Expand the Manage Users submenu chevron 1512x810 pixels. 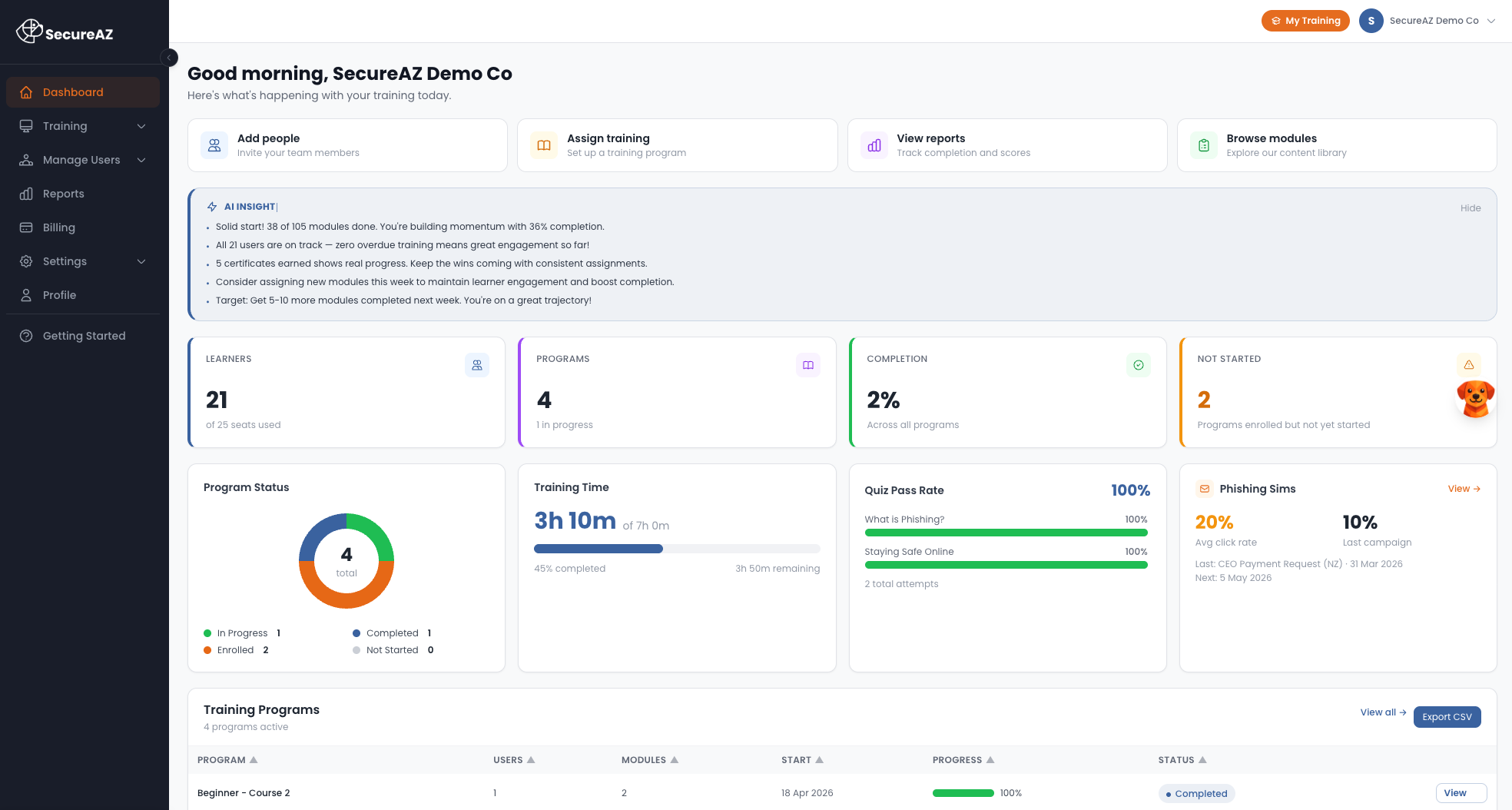pyautogui.click(x=141, y=160)
